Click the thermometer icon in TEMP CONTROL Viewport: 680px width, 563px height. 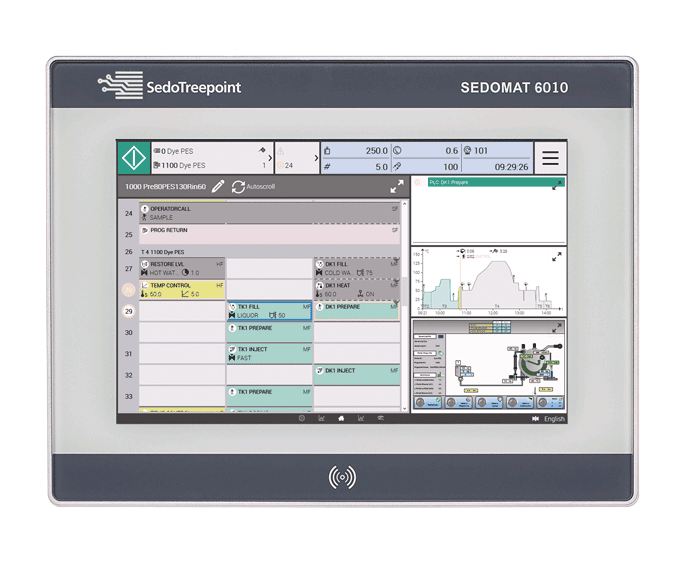[x=144, y=294]
